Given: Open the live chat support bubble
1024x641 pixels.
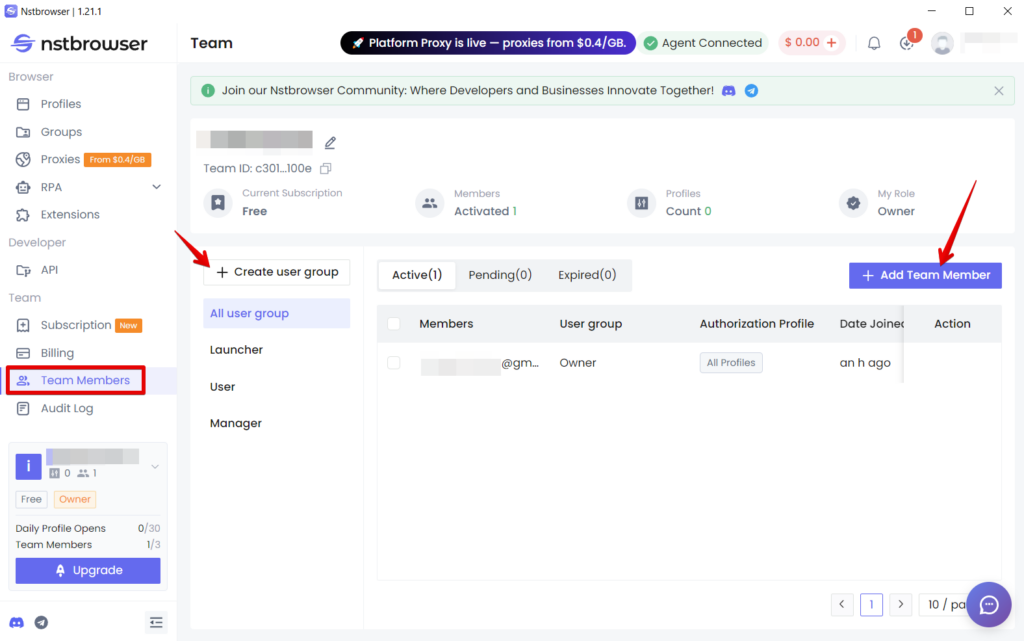Looking at the screenshot, I should (989, 604).
